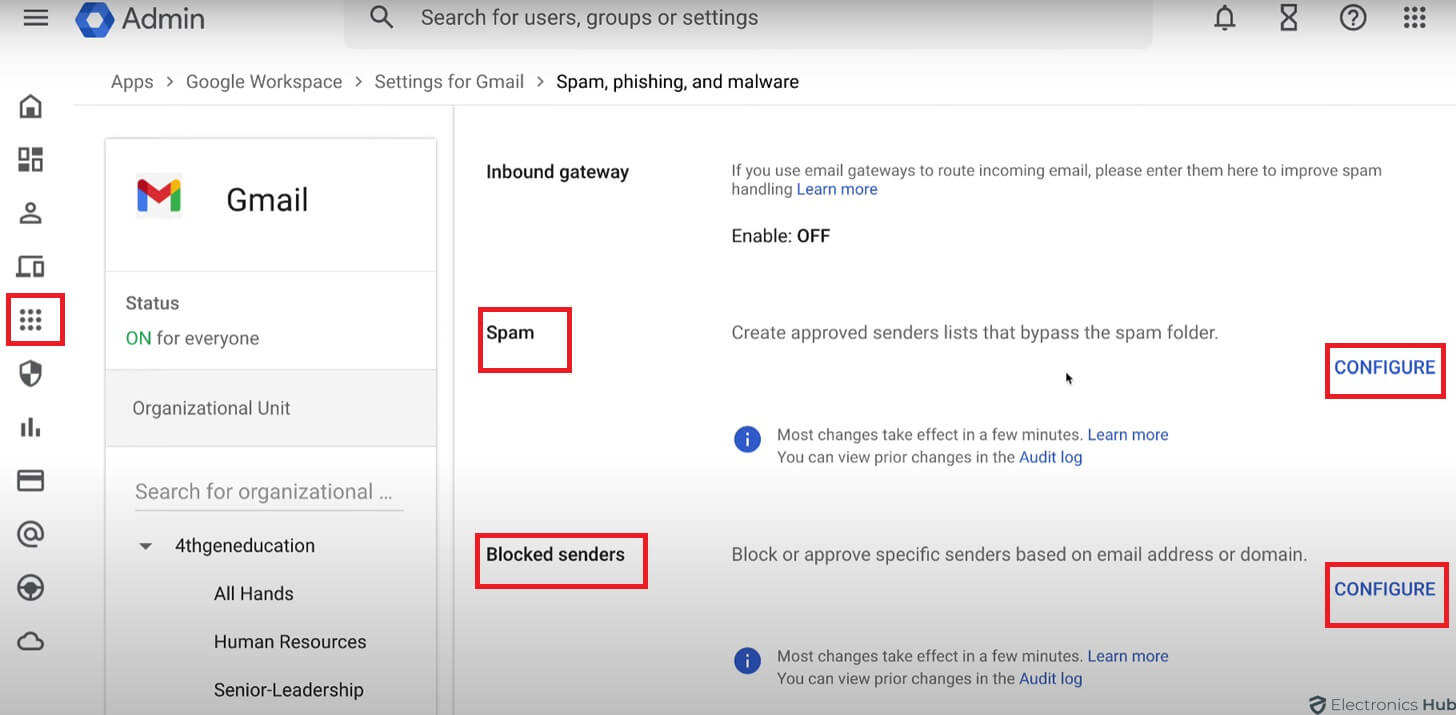The height and width of the screenshot is (715, 1456).
Task: Open the Security shield icon in sidebar
Action: pos(31,374)
